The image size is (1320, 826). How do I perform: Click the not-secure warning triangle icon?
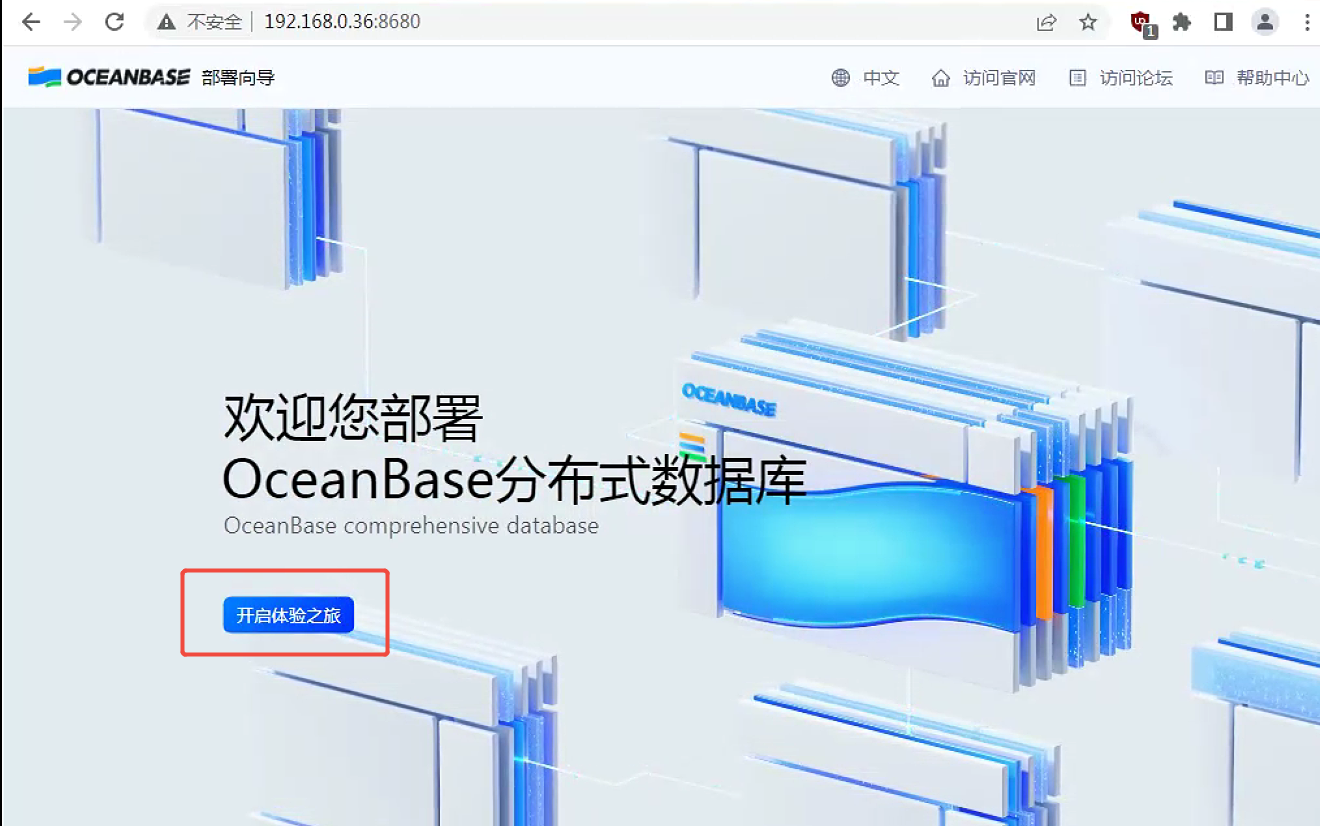click(167, 22)
